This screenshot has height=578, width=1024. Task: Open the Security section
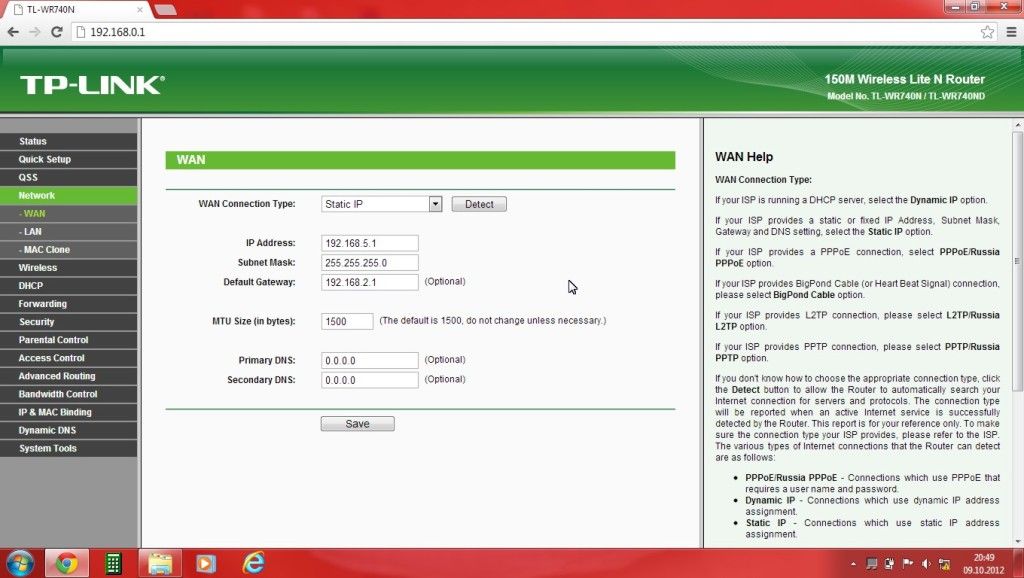(x=69, y=322)
